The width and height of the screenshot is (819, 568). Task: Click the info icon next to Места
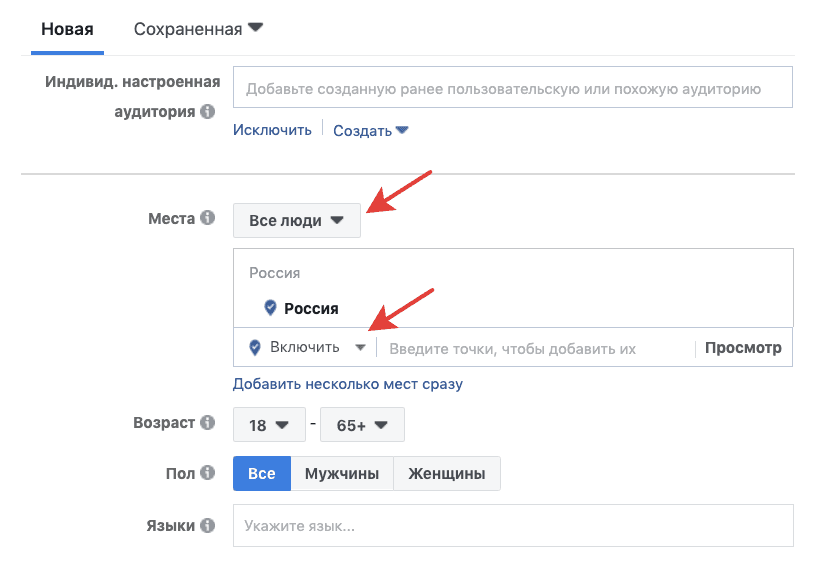pyautogui.click(x=208, y=217)
